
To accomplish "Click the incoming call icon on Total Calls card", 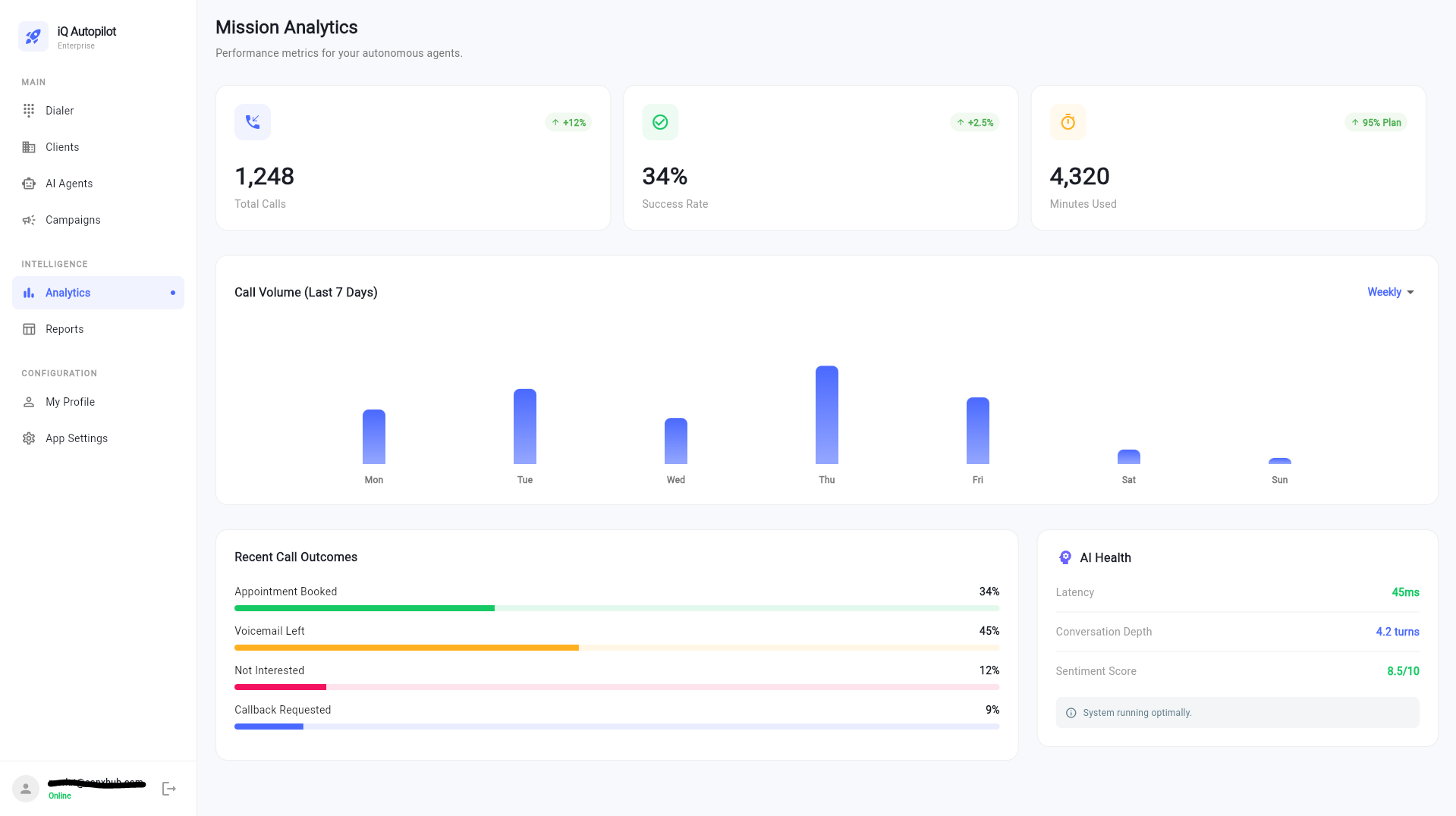I will click(x=253, y=122).
